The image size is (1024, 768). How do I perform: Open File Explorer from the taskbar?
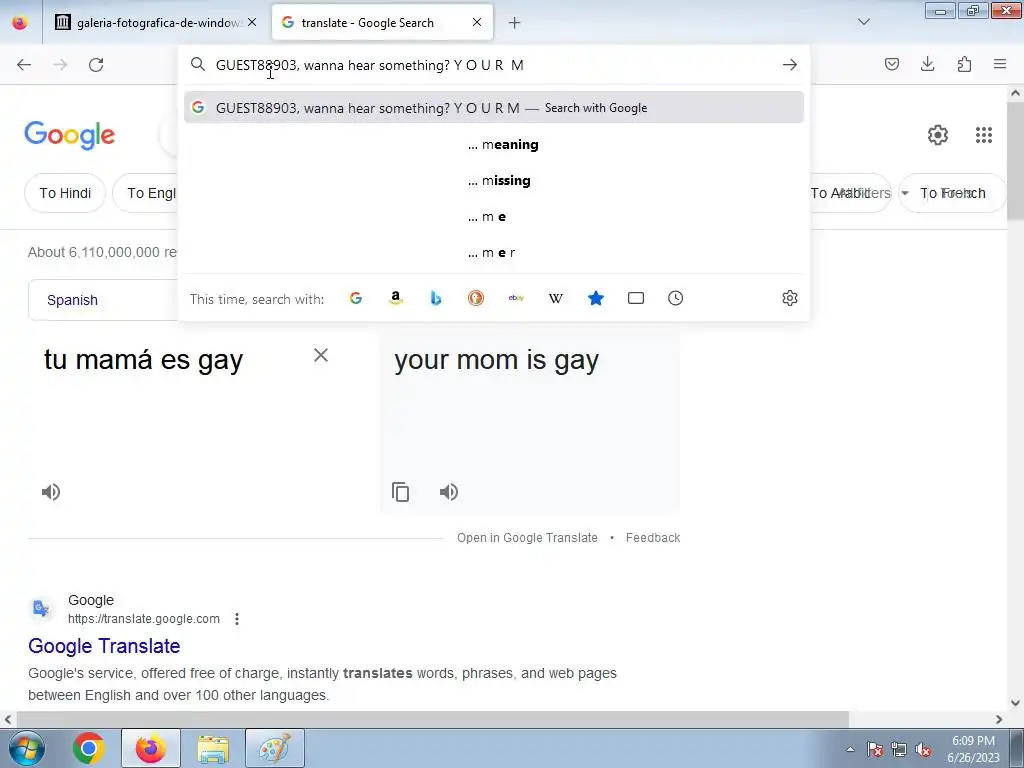click(x=213, y=748)
